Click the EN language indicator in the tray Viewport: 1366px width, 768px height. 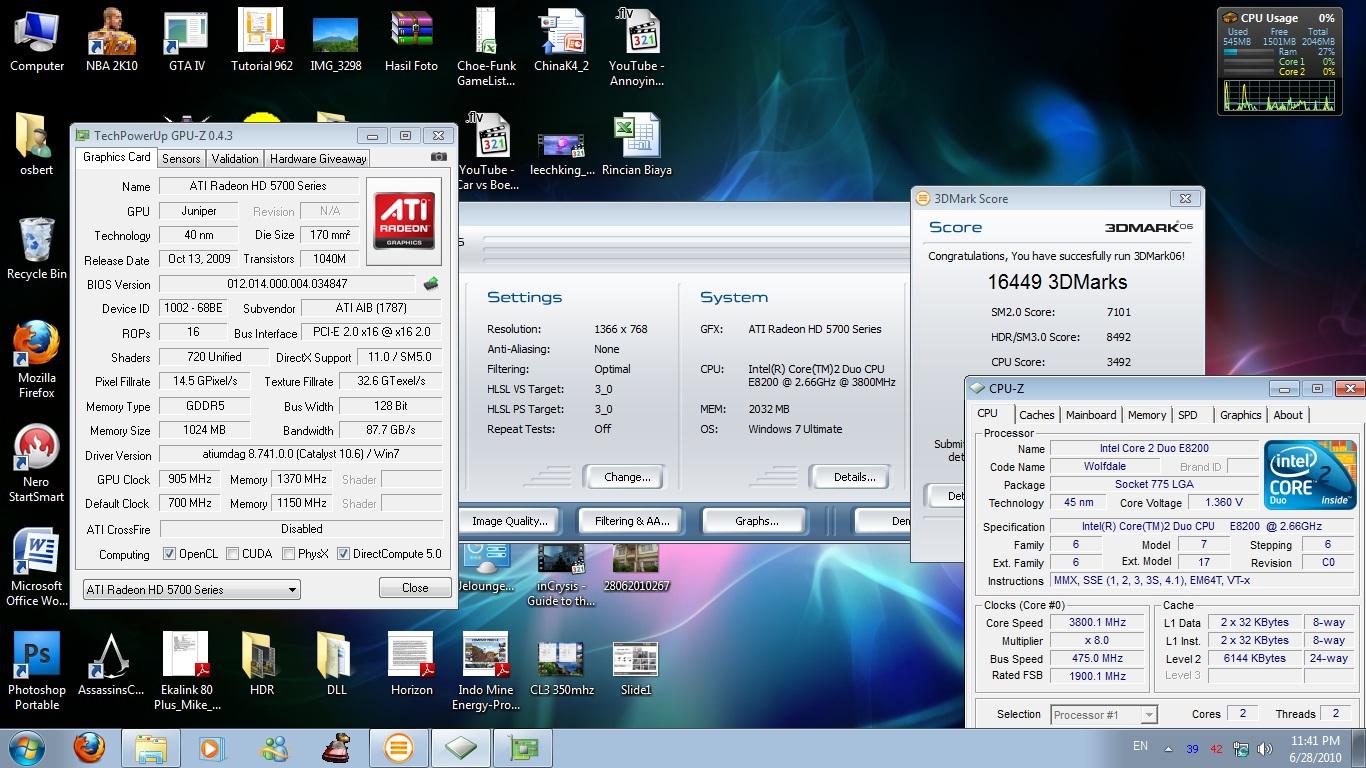(1140, 746)
